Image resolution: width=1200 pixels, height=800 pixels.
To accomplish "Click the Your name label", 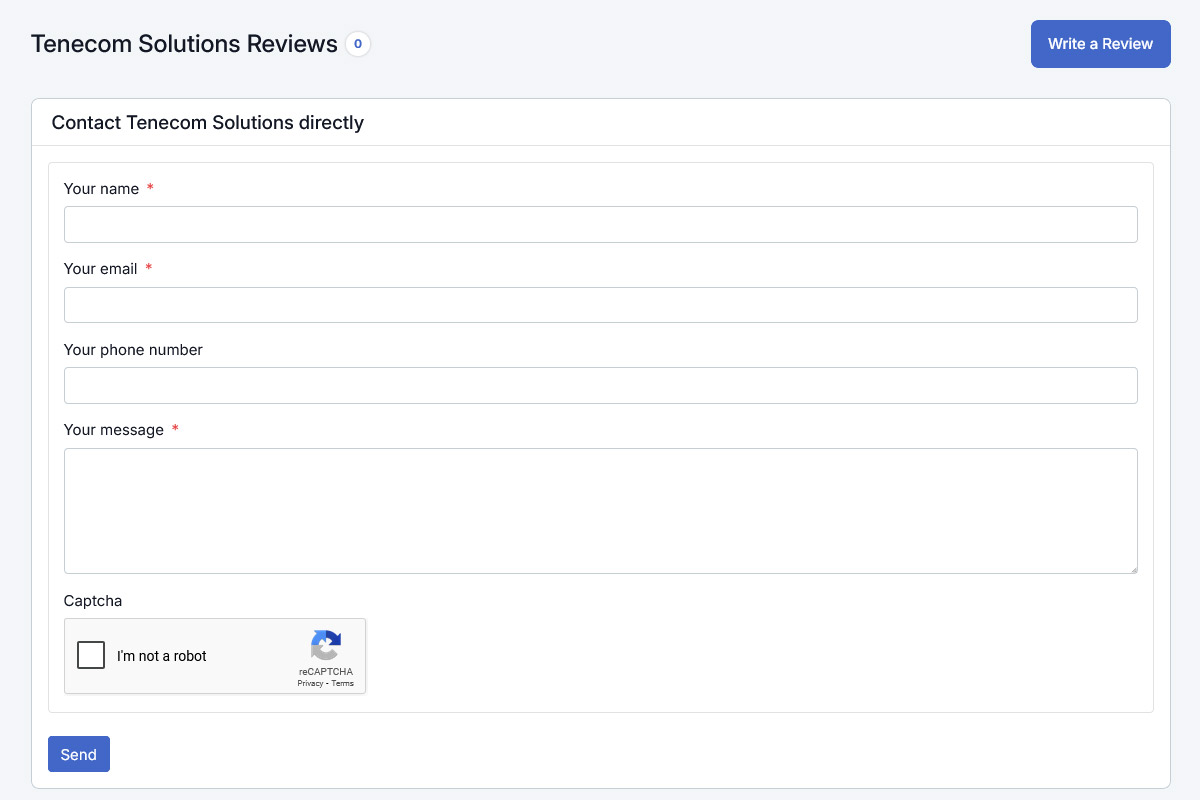I will point(101,189).
